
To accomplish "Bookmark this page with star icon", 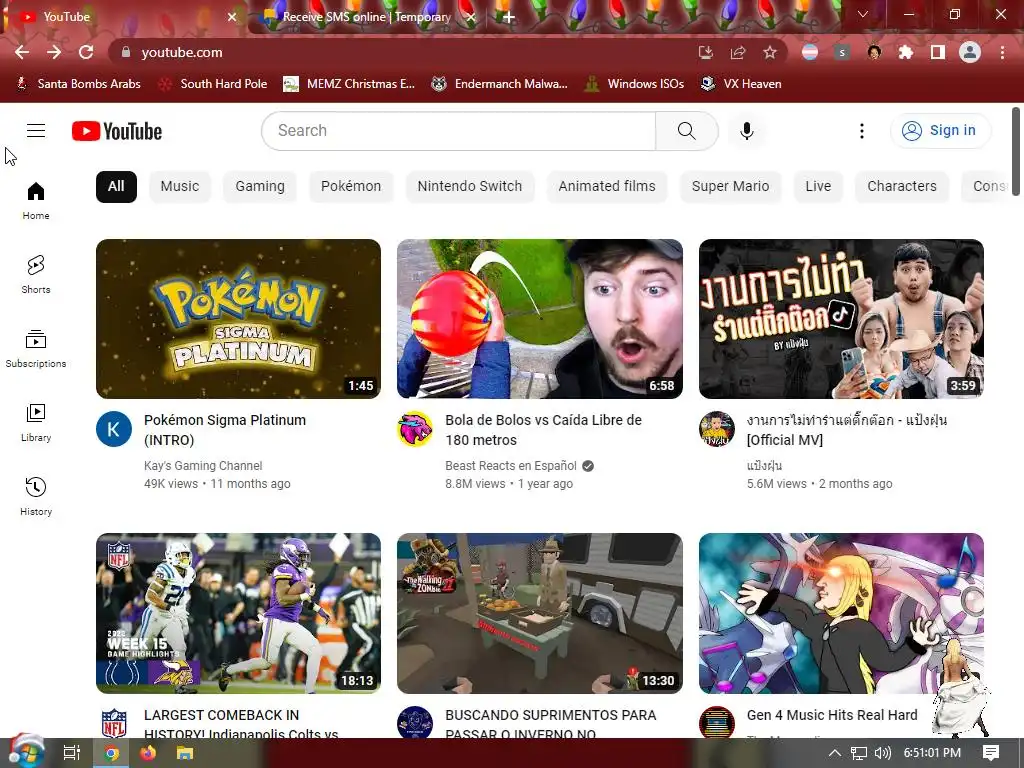I will 770,52.
